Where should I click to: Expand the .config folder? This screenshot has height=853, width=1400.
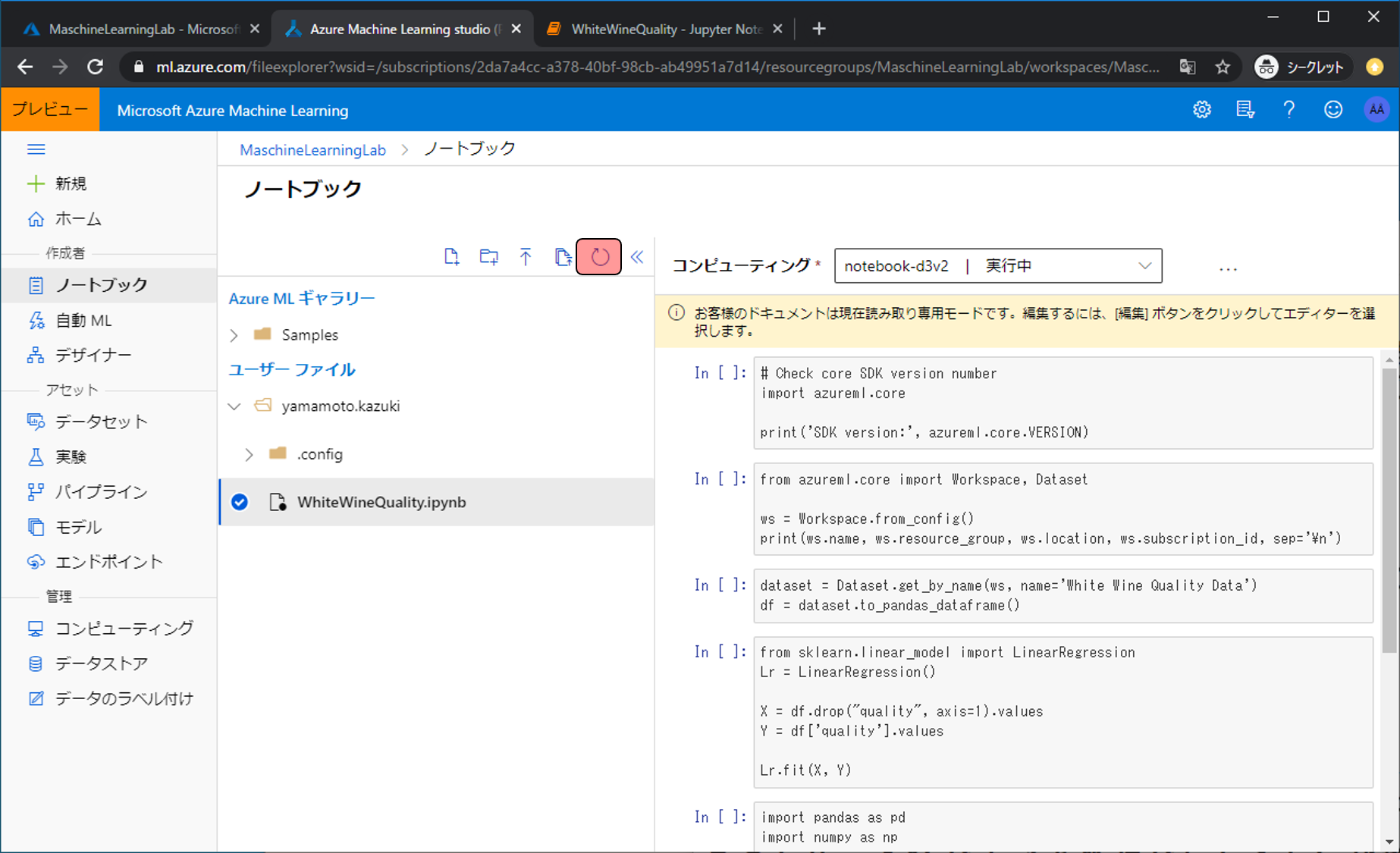pyautogui.click(x=249, y=454)
